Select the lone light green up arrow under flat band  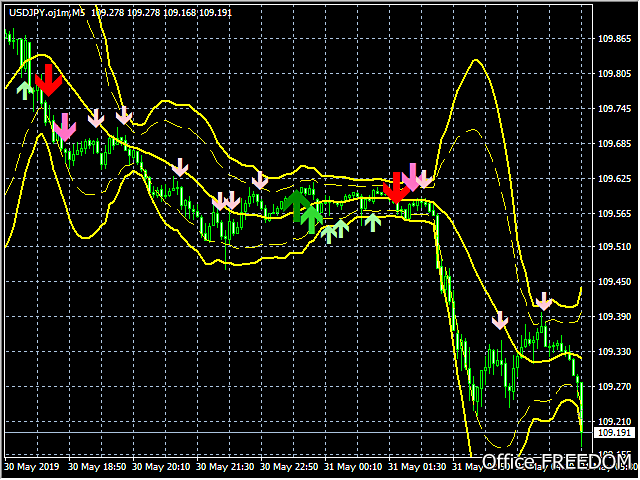[x=373, y=222]
